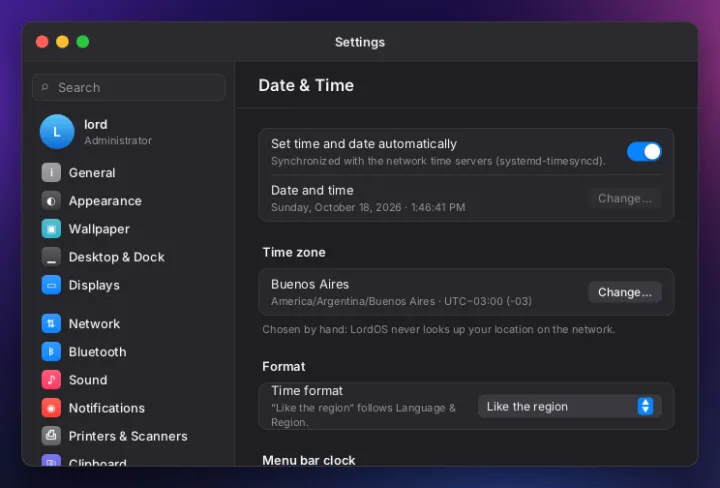The height and width of the screenshot is (488, 720).
Task: Click the Synchronized with network servers text
Action: tap(438, 161)
